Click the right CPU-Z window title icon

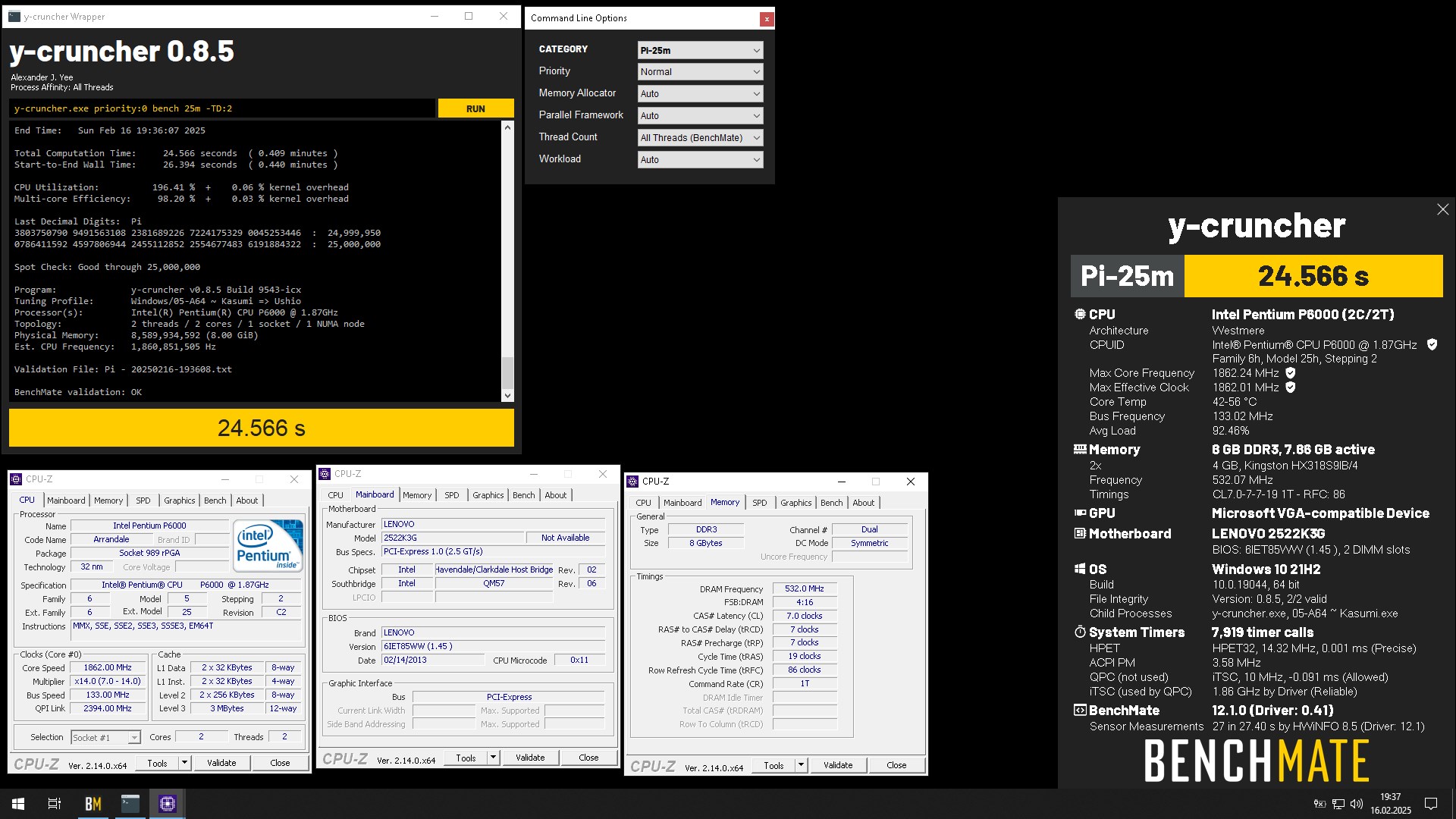click(632, 482)
